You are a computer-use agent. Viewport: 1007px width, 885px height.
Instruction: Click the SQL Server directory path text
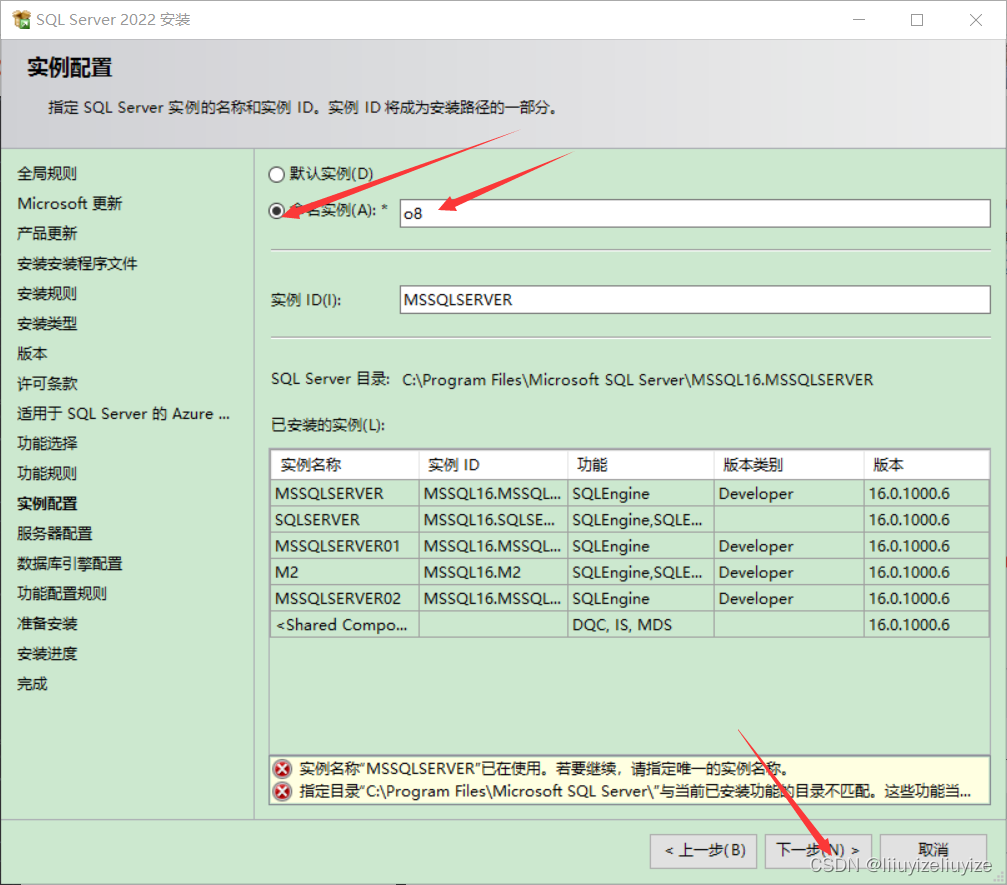(638, 380)
